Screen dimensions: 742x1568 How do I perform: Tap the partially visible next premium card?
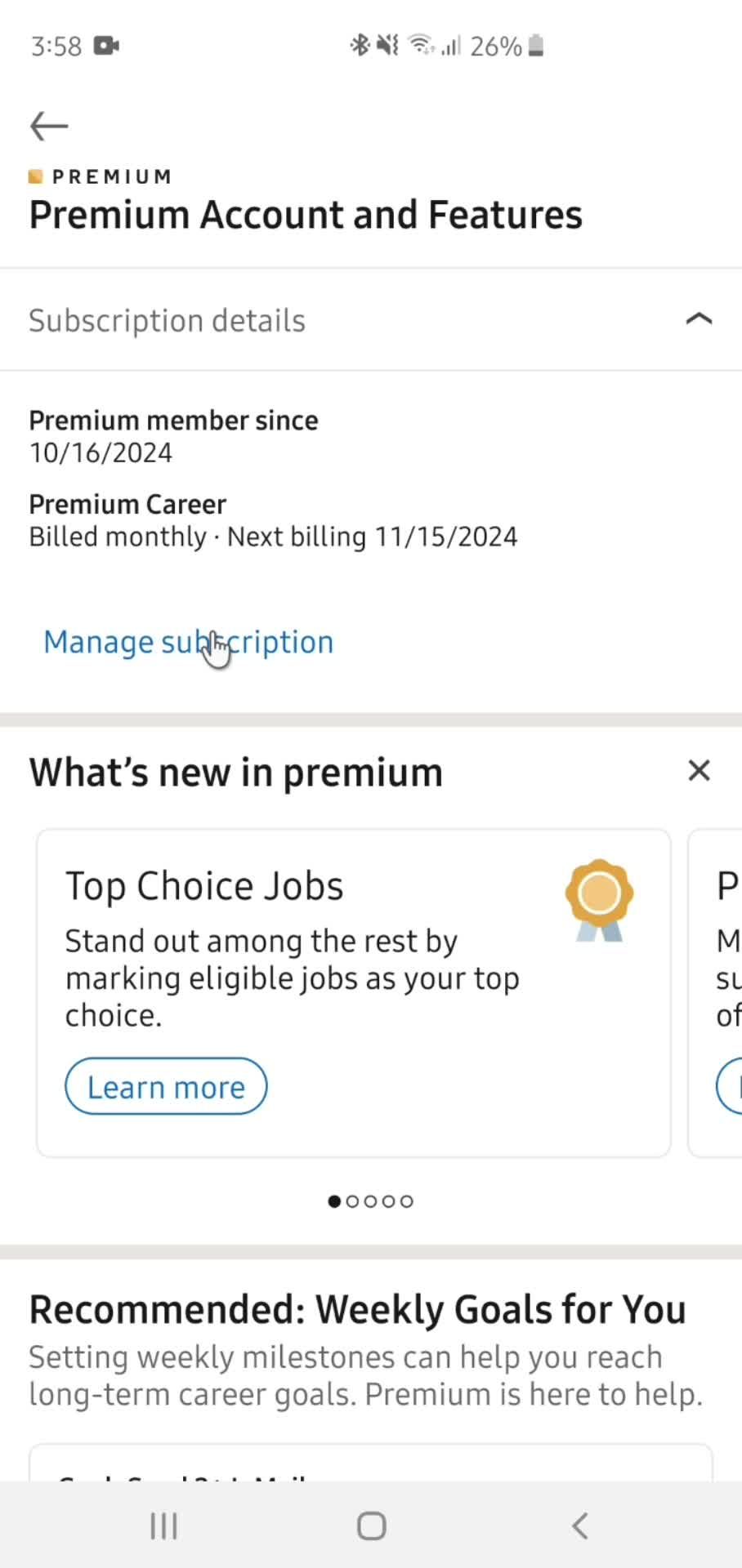716,993
